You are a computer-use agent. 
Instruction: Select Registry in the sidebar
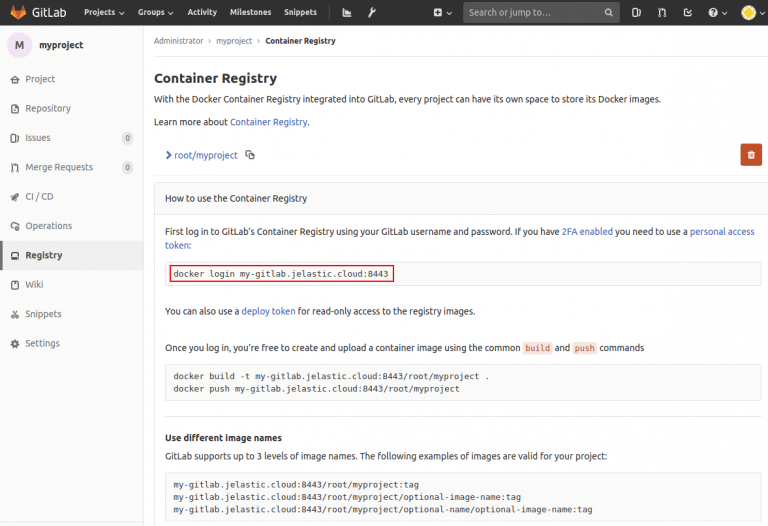coord(72,256)
